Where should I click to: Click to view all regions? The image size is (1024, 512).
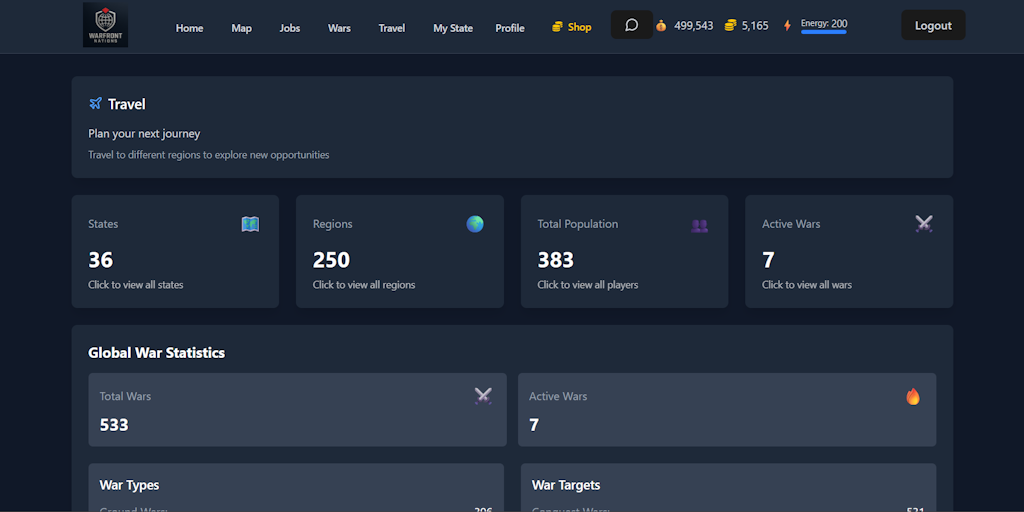(364, 285)
